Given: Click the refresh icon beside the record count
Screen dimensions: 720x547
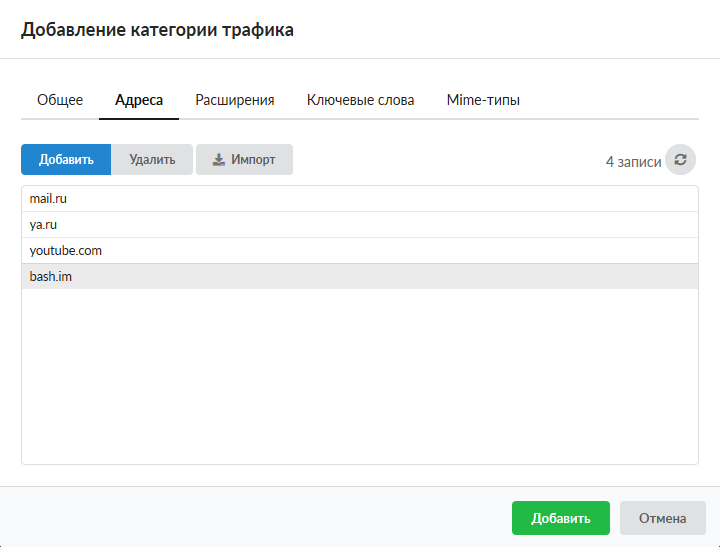Looking at the screenshot, I should pos(680,160).
